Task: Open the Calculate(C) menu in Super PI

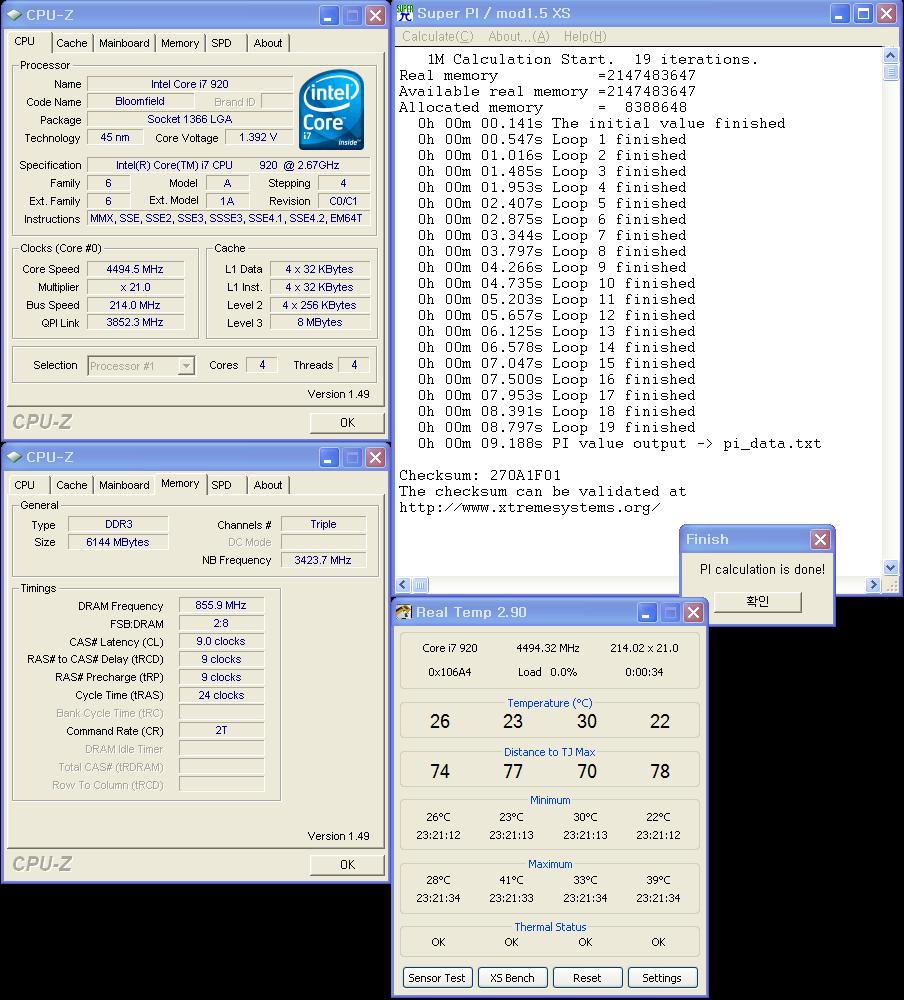Action: click(438, 36)
